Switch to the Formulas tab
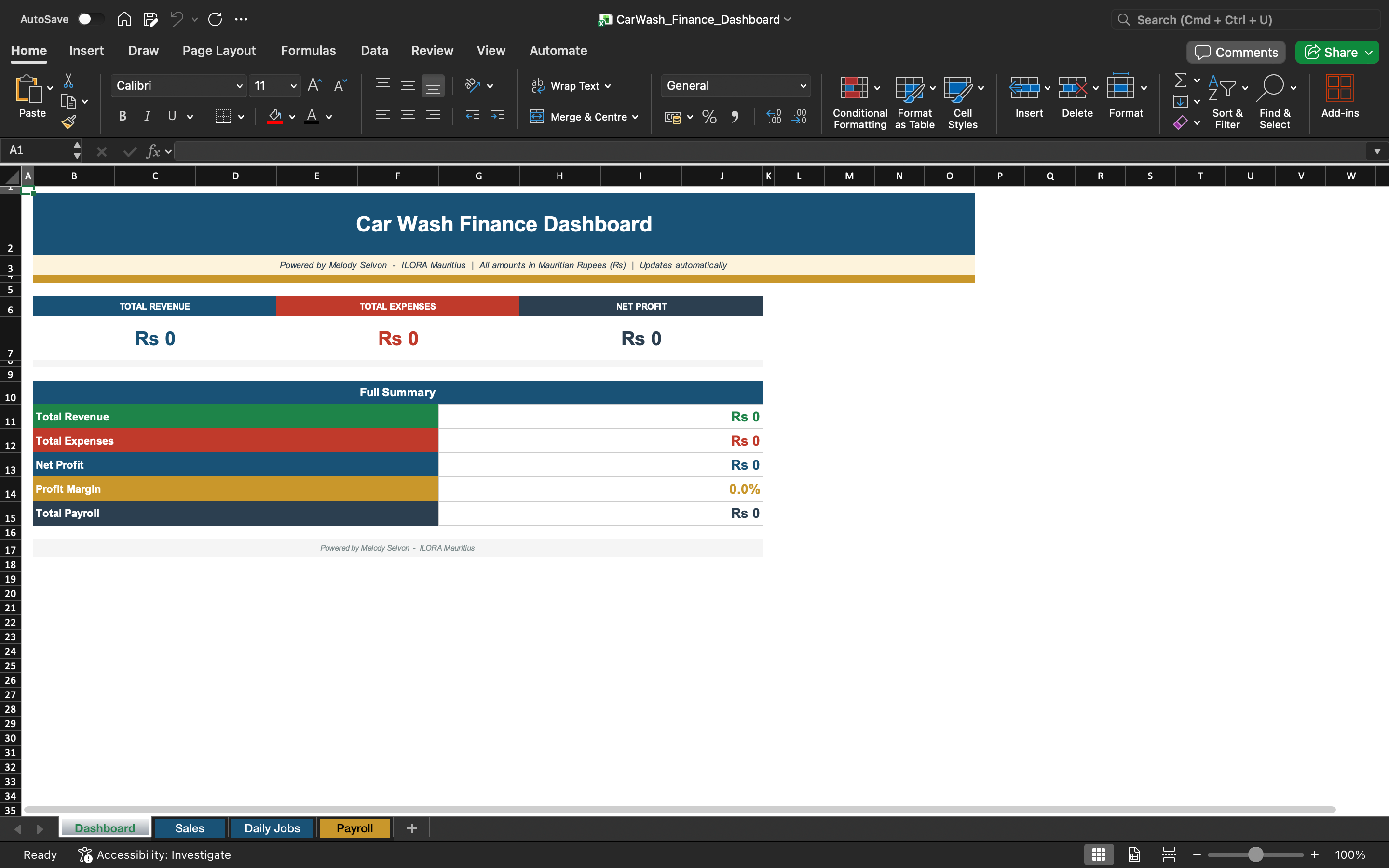The width and height of the screenshot is (1389, 868). tap(308, 51)
